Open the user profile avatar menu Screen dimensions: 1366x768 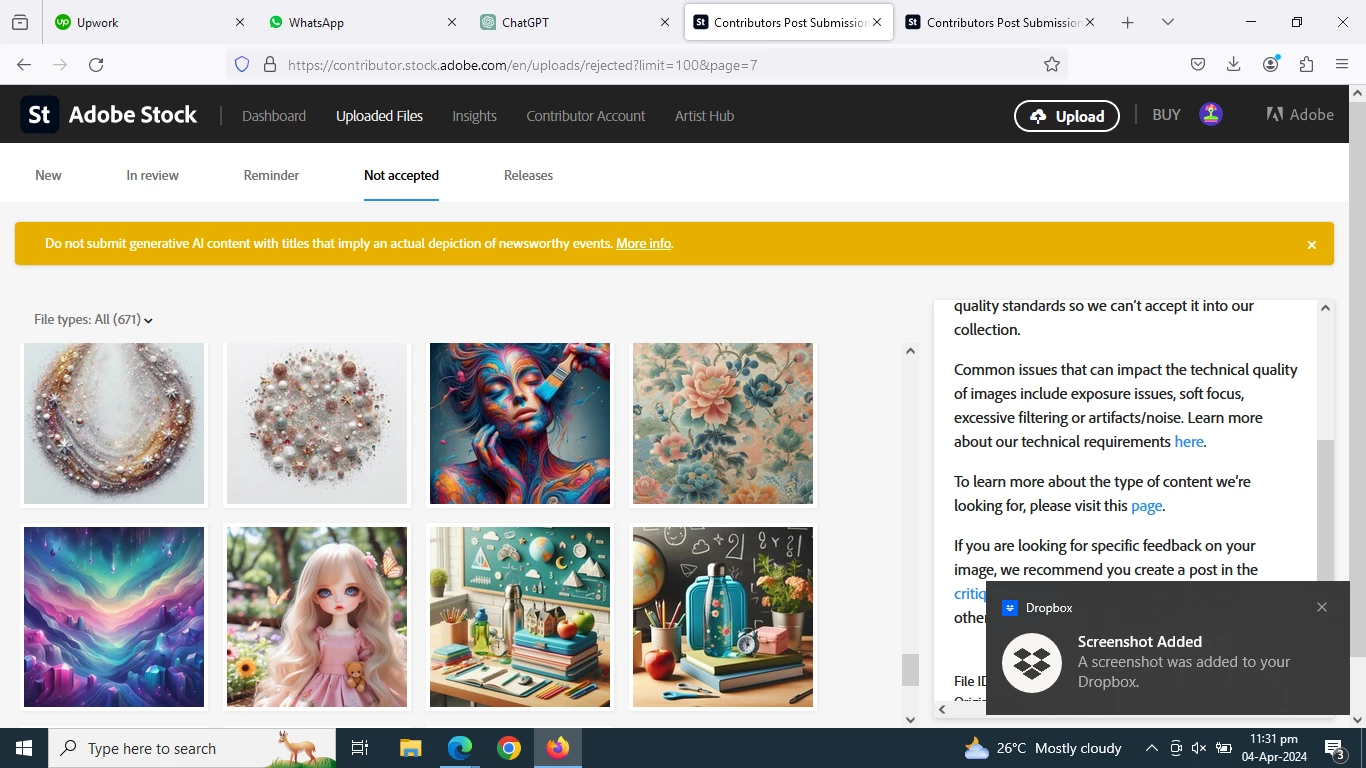[x=1211, y=114]
